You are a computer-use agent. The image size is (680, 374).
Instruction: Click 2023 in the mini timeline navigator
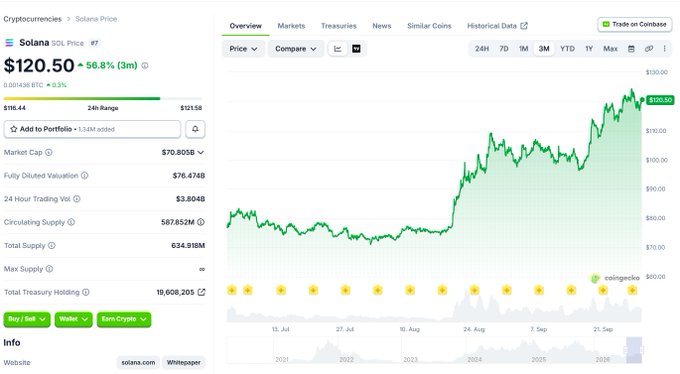pyautogui.click(x=410, y=359)
